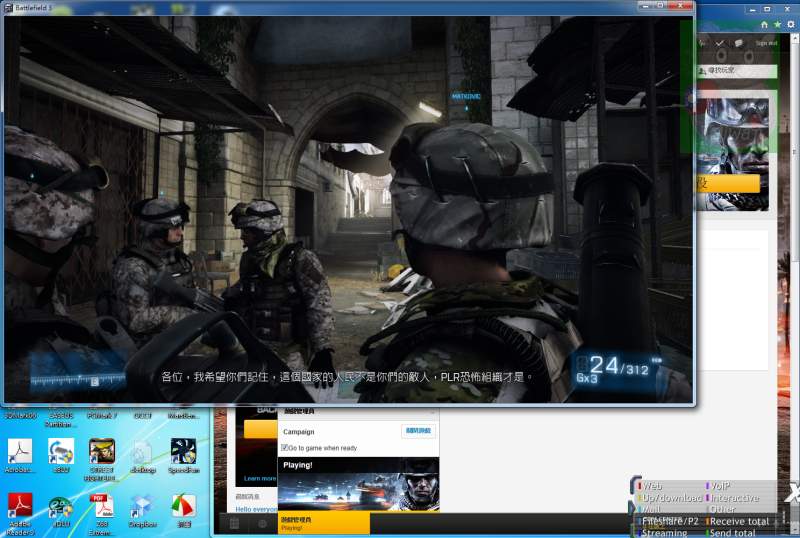Toggle Go to game when ready checkbox
800x538 pixels.
[x=285, y=448]
